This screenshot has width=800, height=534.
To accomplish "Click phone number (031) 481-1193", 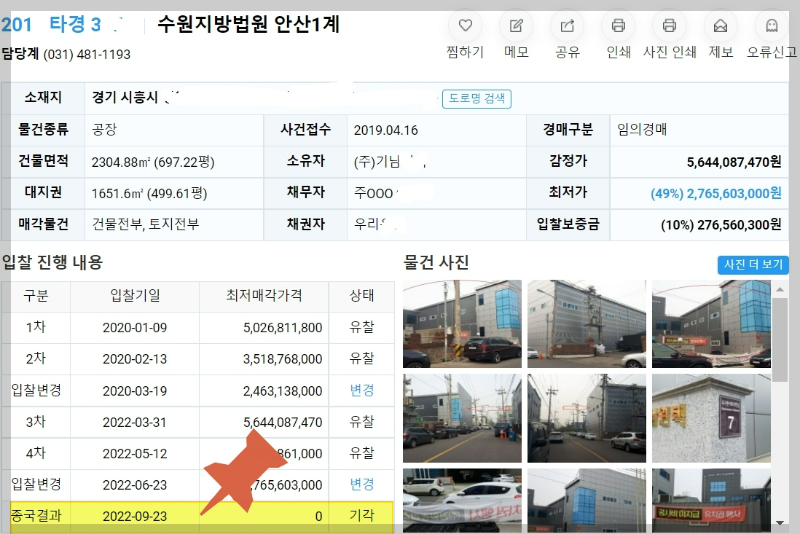I will click(x=87, y=55).
